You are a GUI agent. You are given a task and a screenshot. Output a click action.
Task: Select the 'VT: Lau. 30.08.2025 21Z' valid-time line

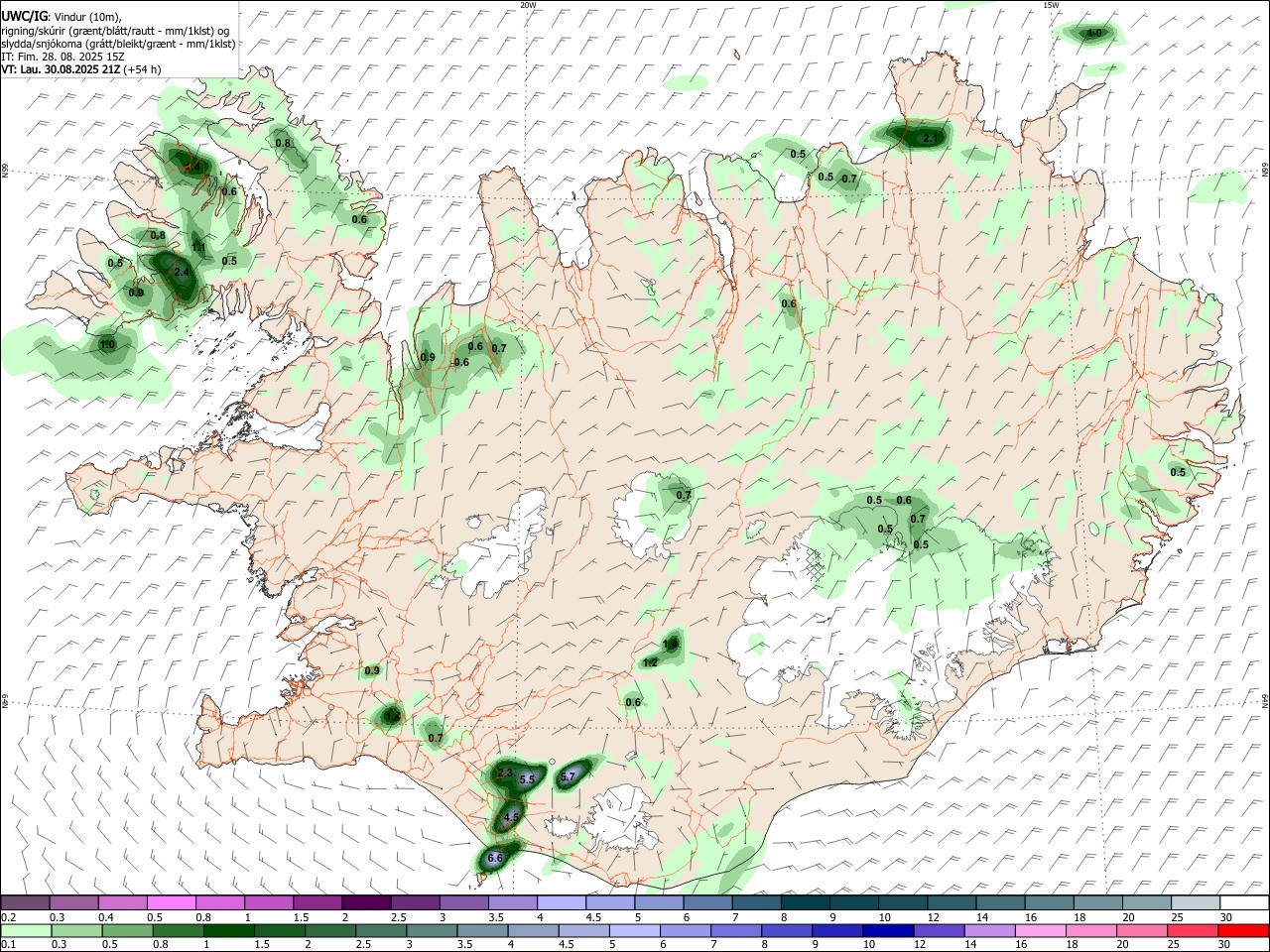(63, 69)
